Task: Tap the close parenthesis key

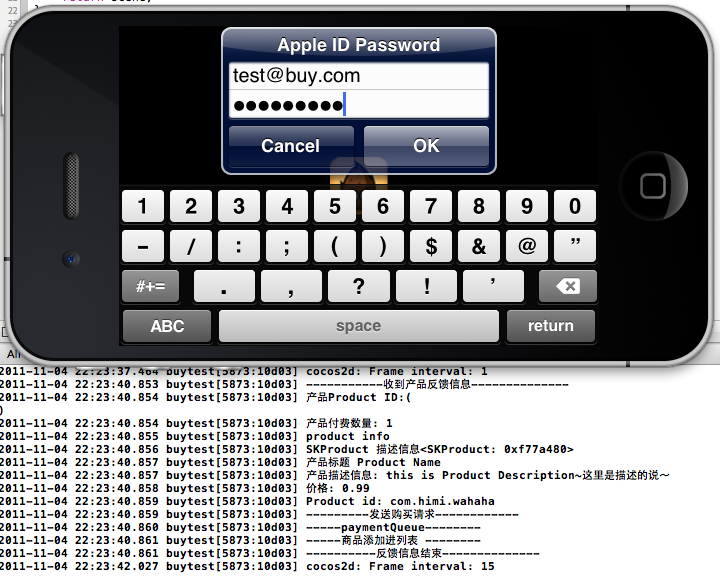Action: [x=383, y=247]
